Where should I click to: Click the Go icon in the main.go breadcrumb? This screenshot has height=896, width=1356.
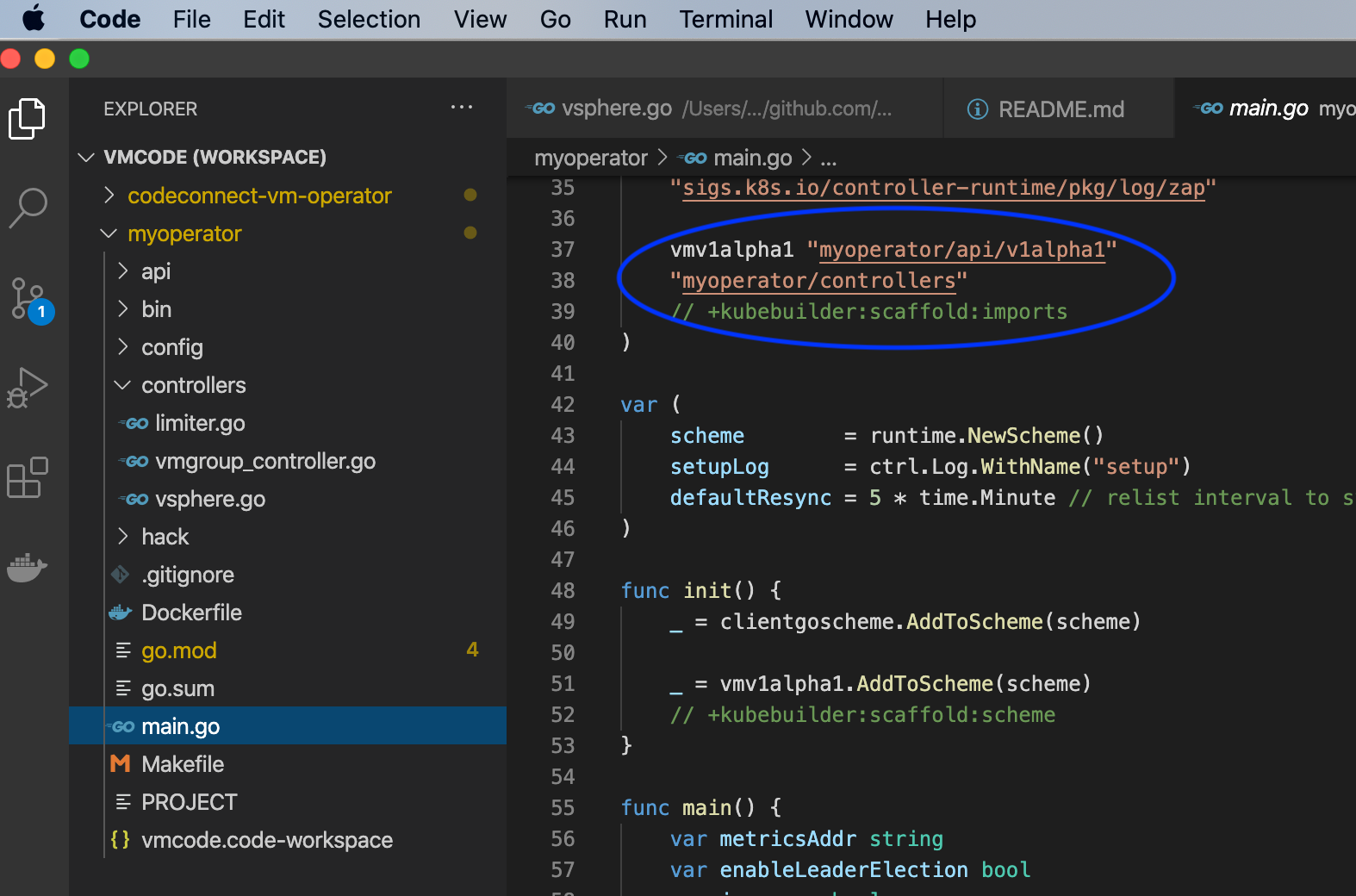click(692, 159)
